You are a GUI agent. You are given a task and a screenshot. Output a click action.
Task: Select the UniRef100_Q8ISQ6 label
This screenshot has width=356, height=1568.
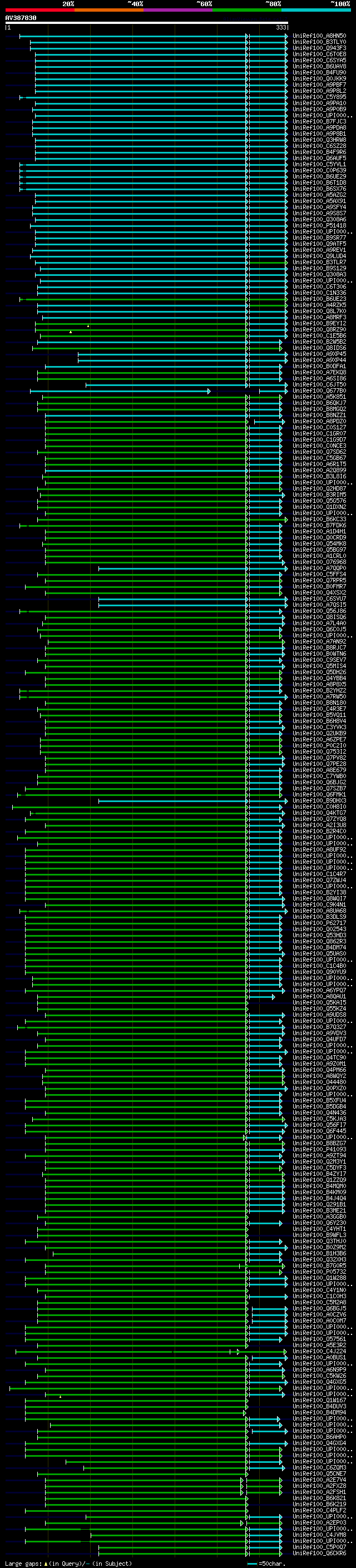coord(319,617)
